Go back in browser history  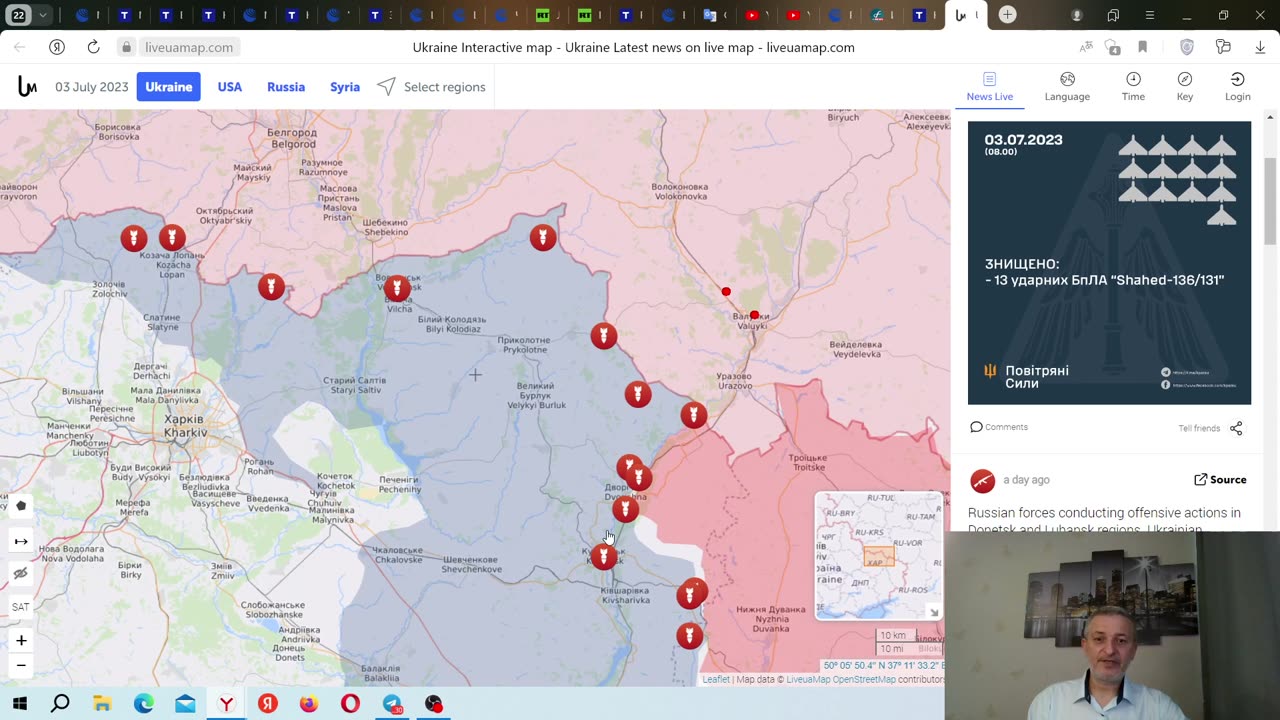click(19, 47)
